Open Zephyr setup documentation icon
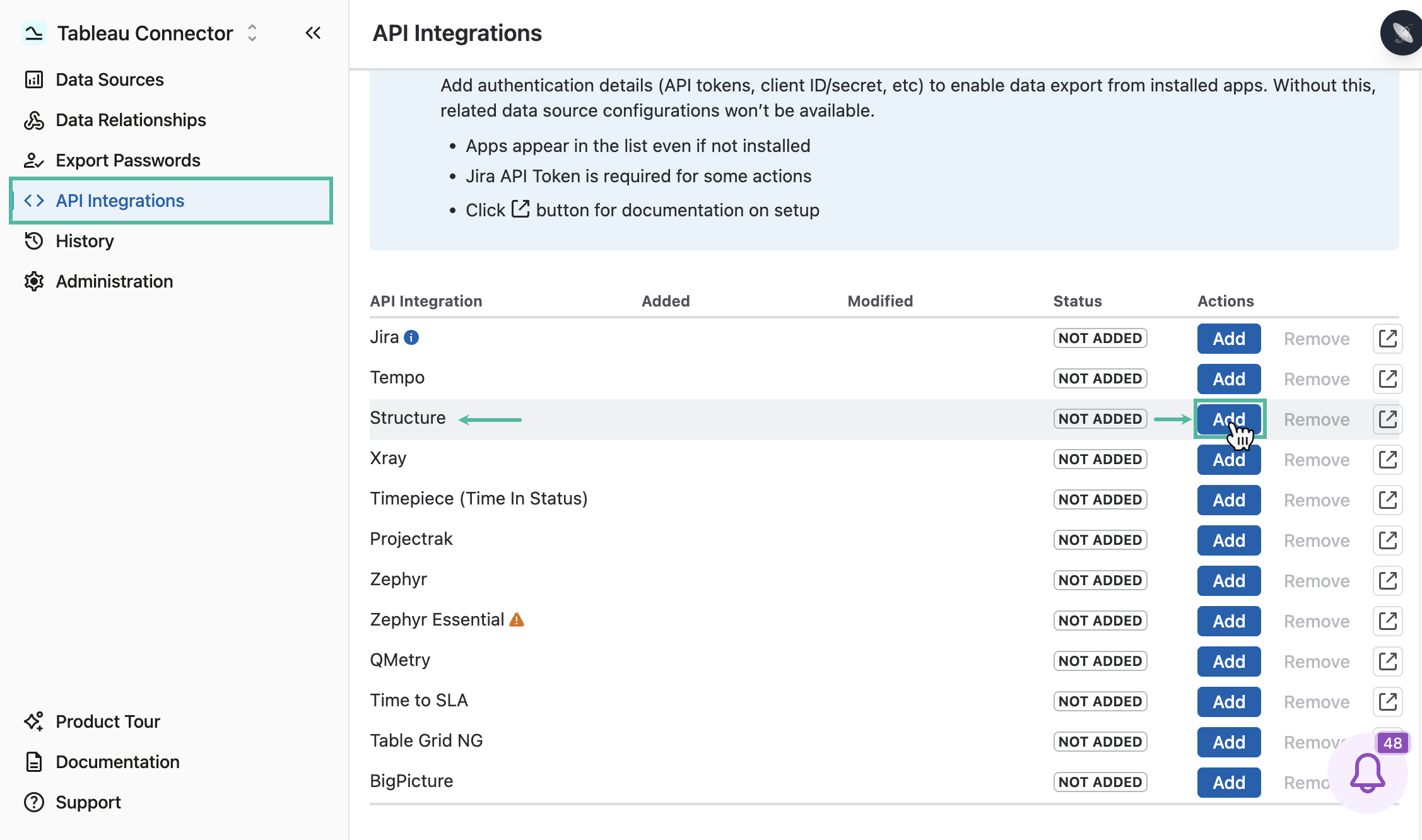This screenshot has width=1422, height=840. tap(1387, 581)
